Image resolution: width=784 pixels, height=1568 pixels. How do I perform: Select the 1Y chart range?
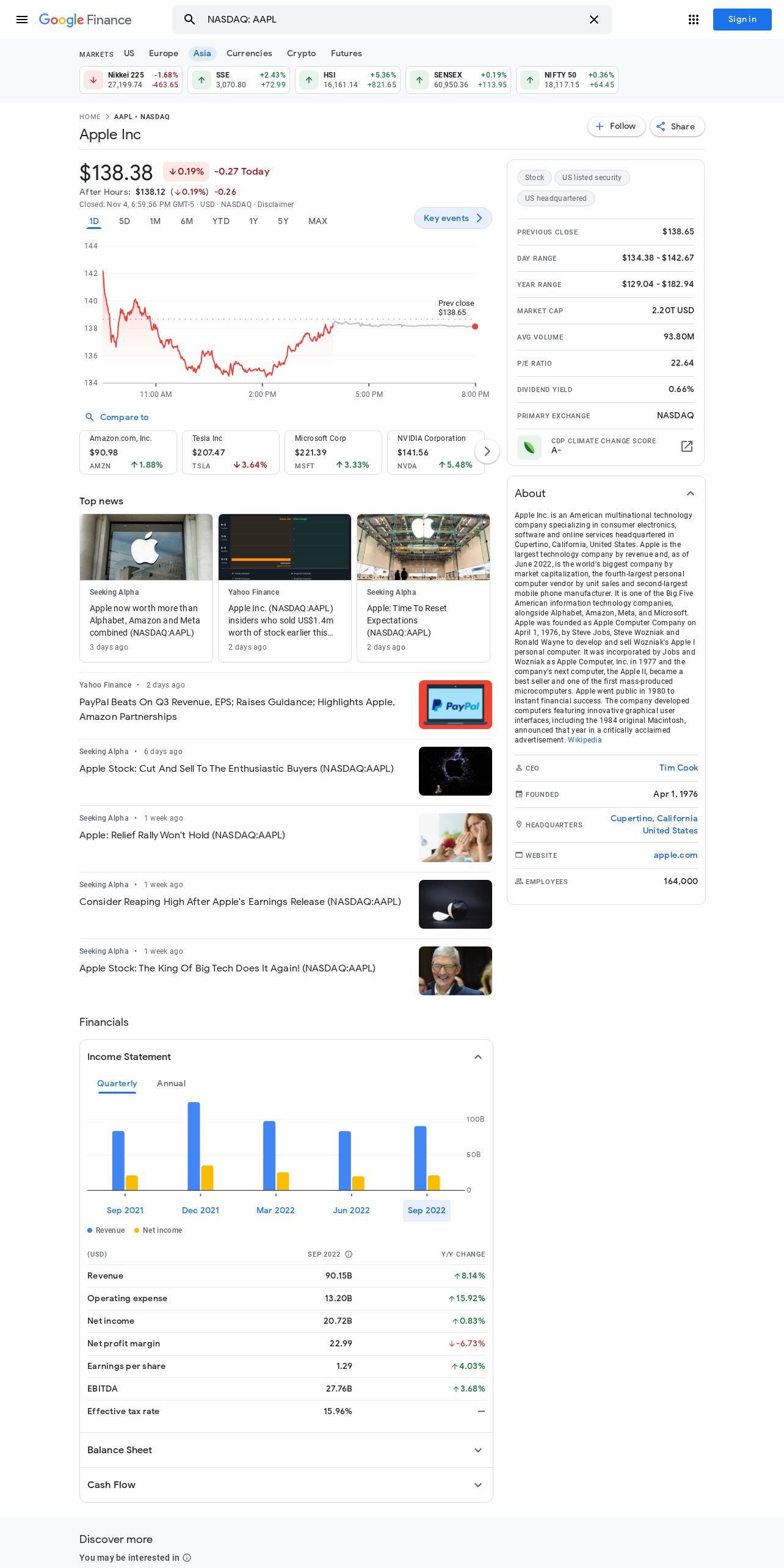253,221
